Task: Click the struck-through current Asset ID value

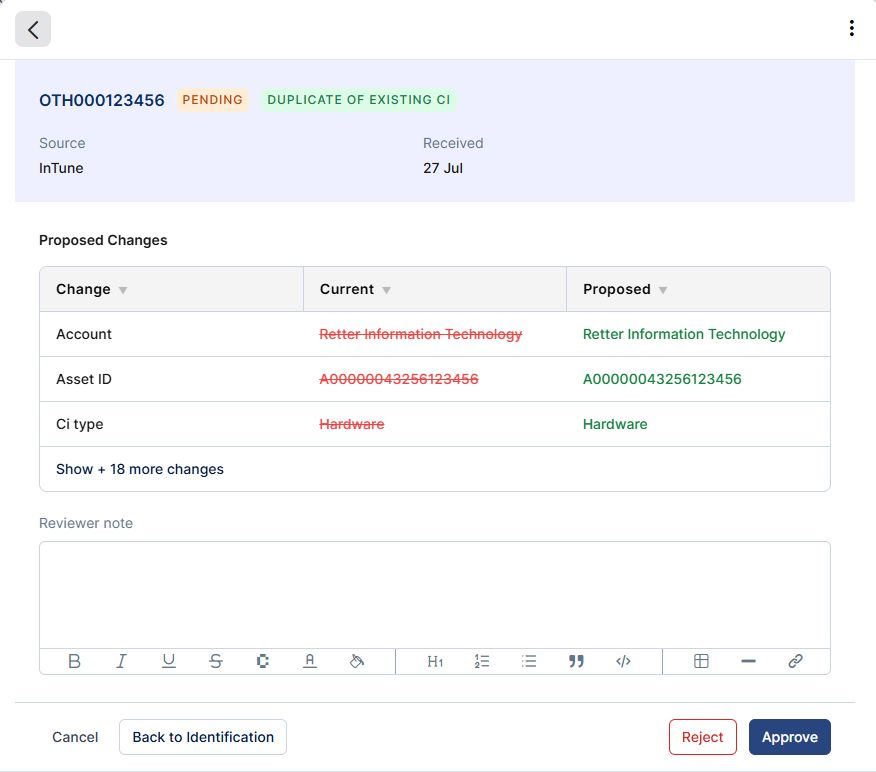Action: point(398,379)
